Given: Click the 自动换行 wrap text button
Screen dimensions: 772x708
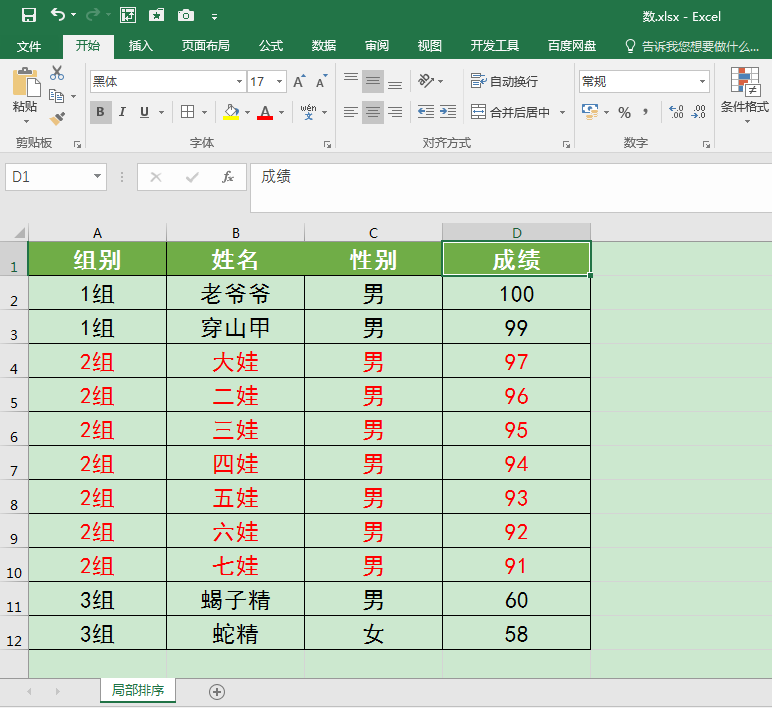Looking at the screenshot, I should [504, 81].
